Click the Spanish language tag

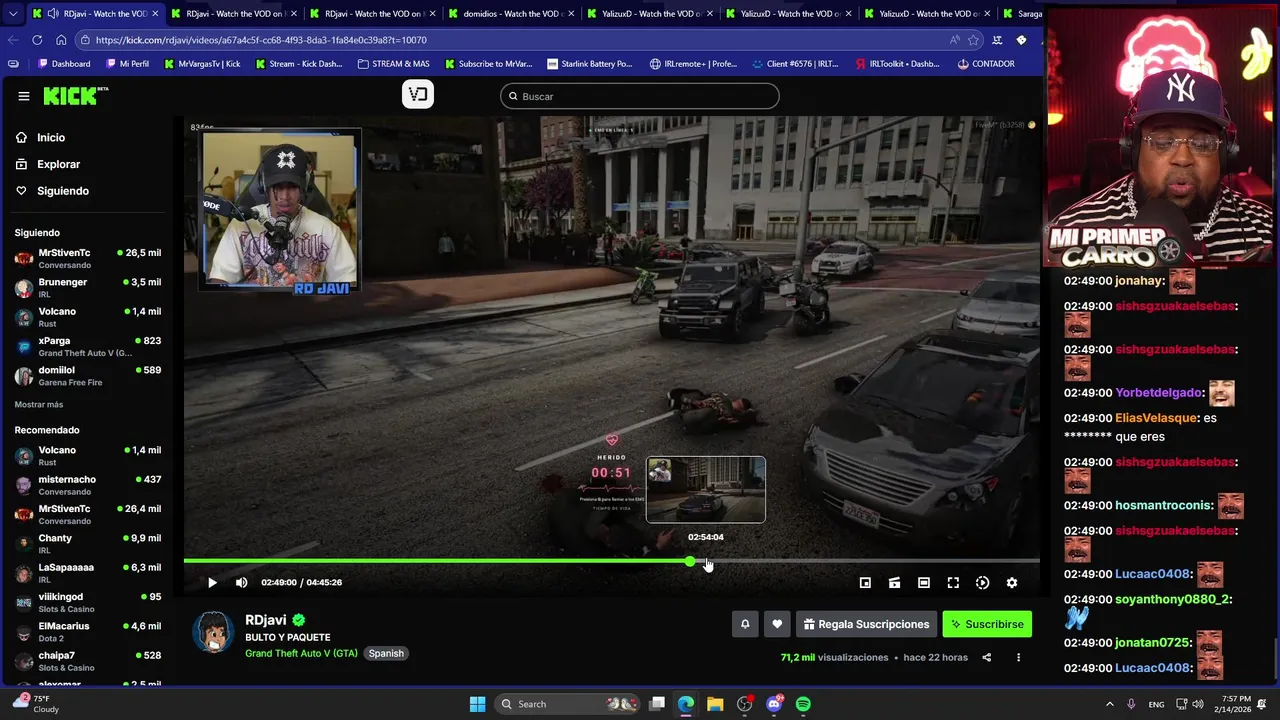(386, 653)
